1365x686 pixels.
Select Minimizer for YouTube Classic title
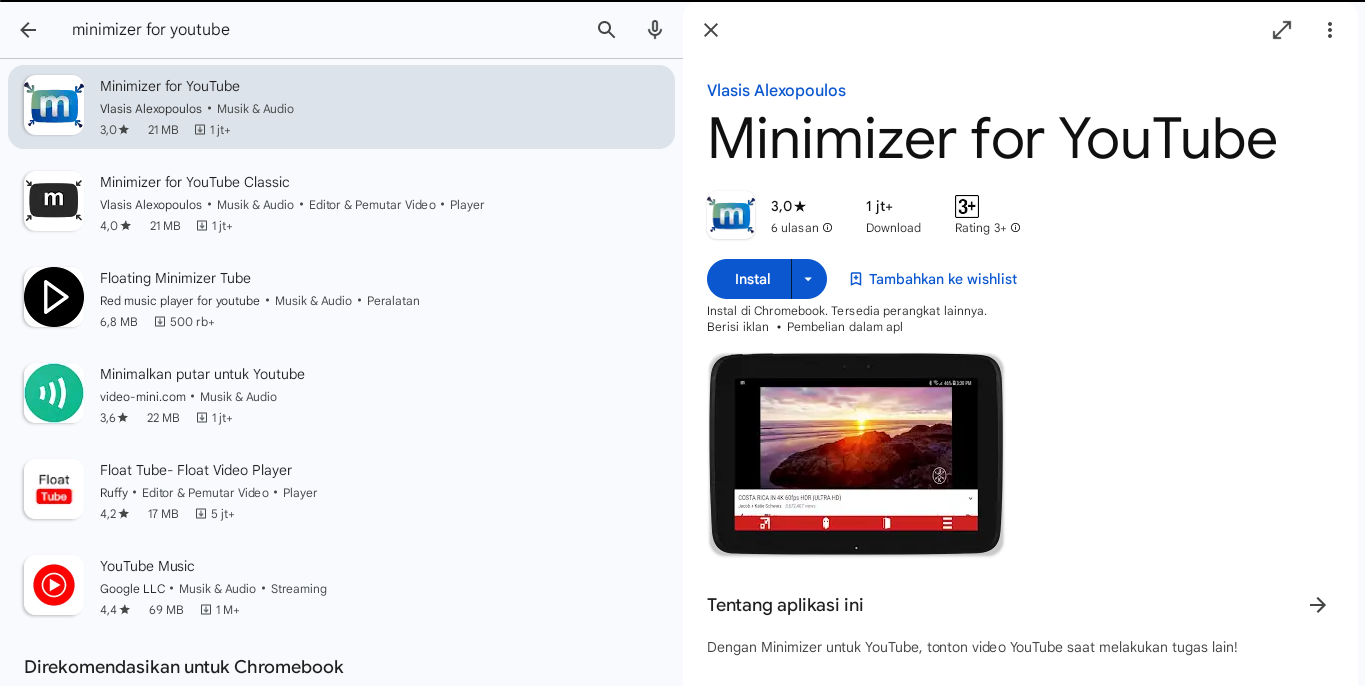(195, 182)
